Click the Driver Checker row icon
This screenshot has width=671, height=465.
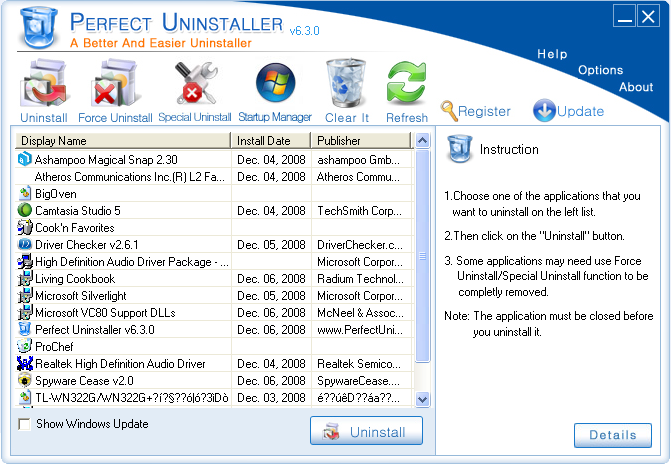(x=25, y=244)
